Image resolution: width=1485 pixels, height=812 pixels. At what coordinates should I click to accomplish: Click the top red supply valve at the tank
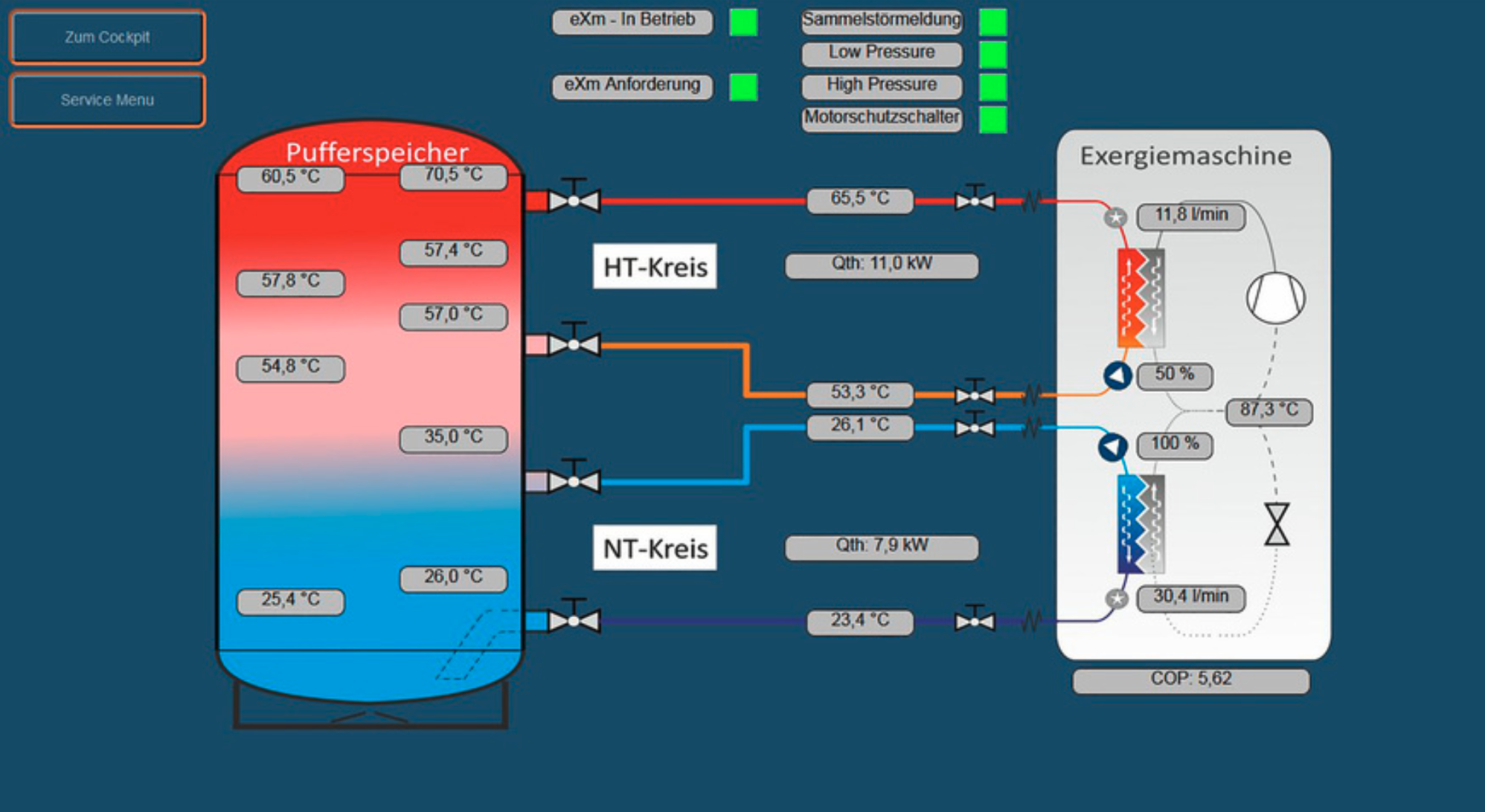[574, 196]
